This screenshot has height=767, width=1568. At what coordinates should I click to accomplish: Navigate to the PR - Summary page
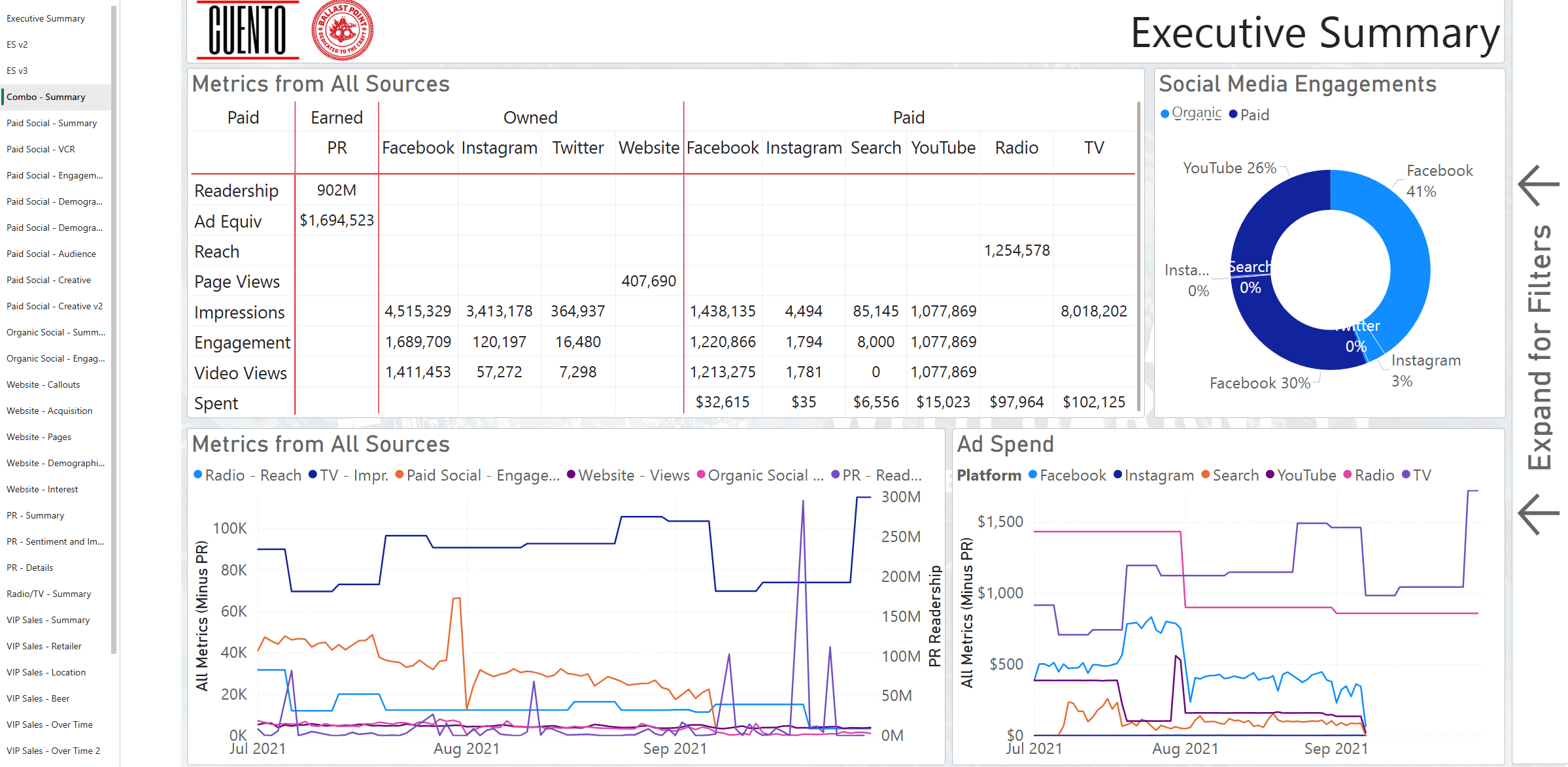[35, 515]
